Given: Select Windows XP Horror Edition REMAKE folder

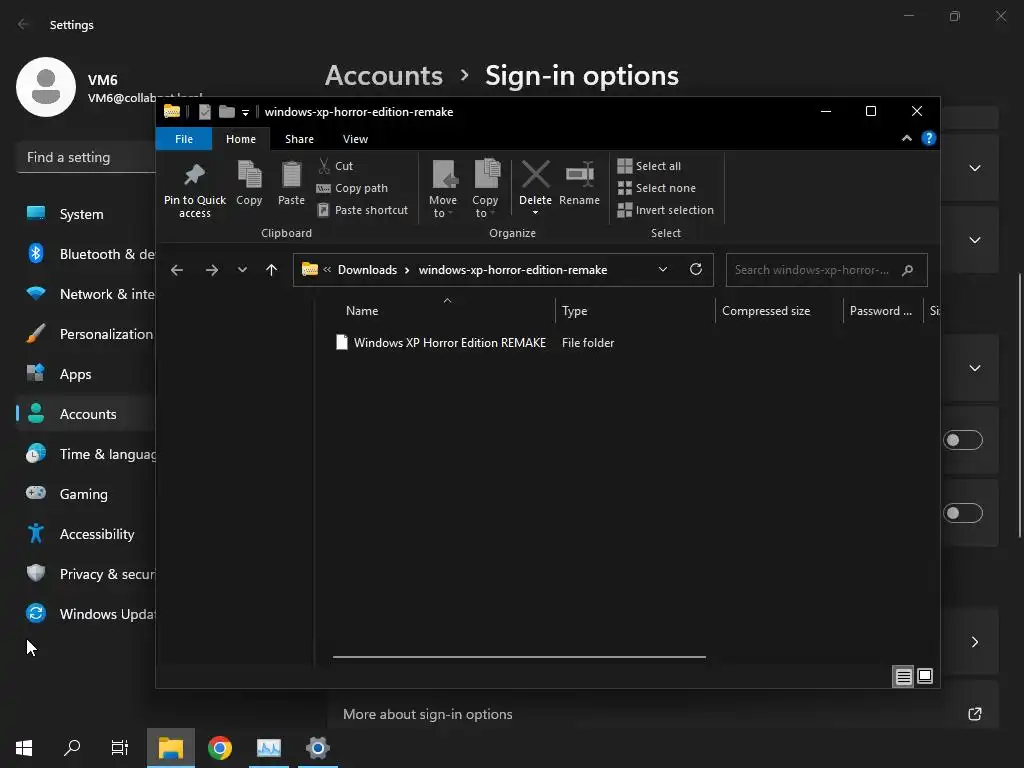Looking at the screenshot, I should [x=449, y=343].
